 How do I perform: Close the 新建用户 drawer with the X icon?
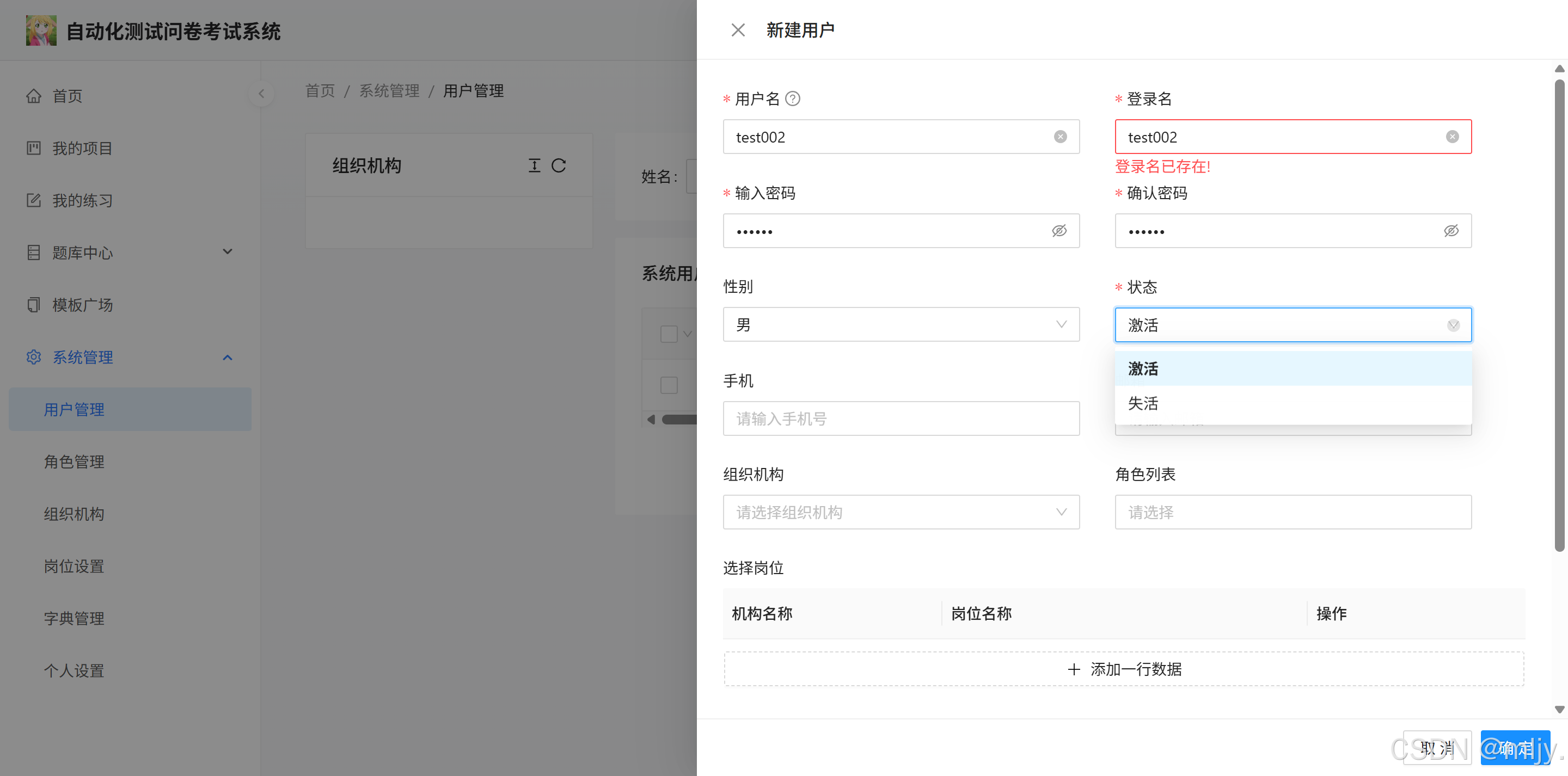pos(738,30)
